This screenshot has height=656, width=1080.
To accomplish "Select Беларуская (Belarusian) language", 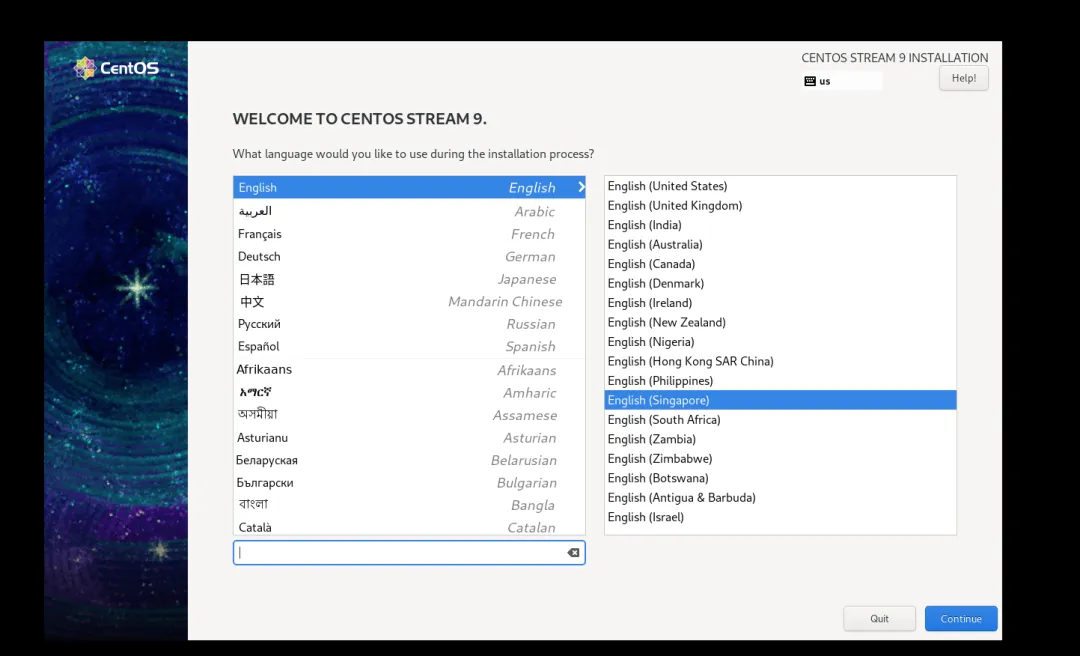I will [409, 460].
